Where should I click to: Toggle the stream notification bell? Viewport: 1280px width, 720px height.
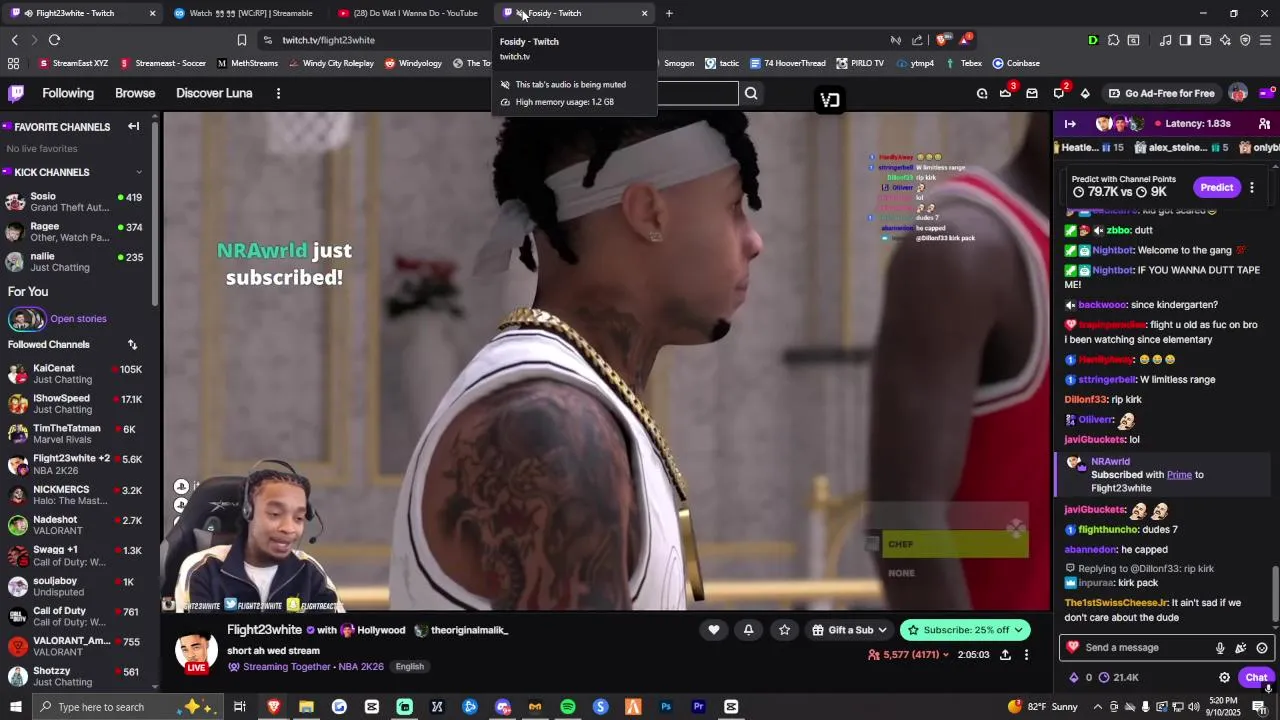click(749, 629)
